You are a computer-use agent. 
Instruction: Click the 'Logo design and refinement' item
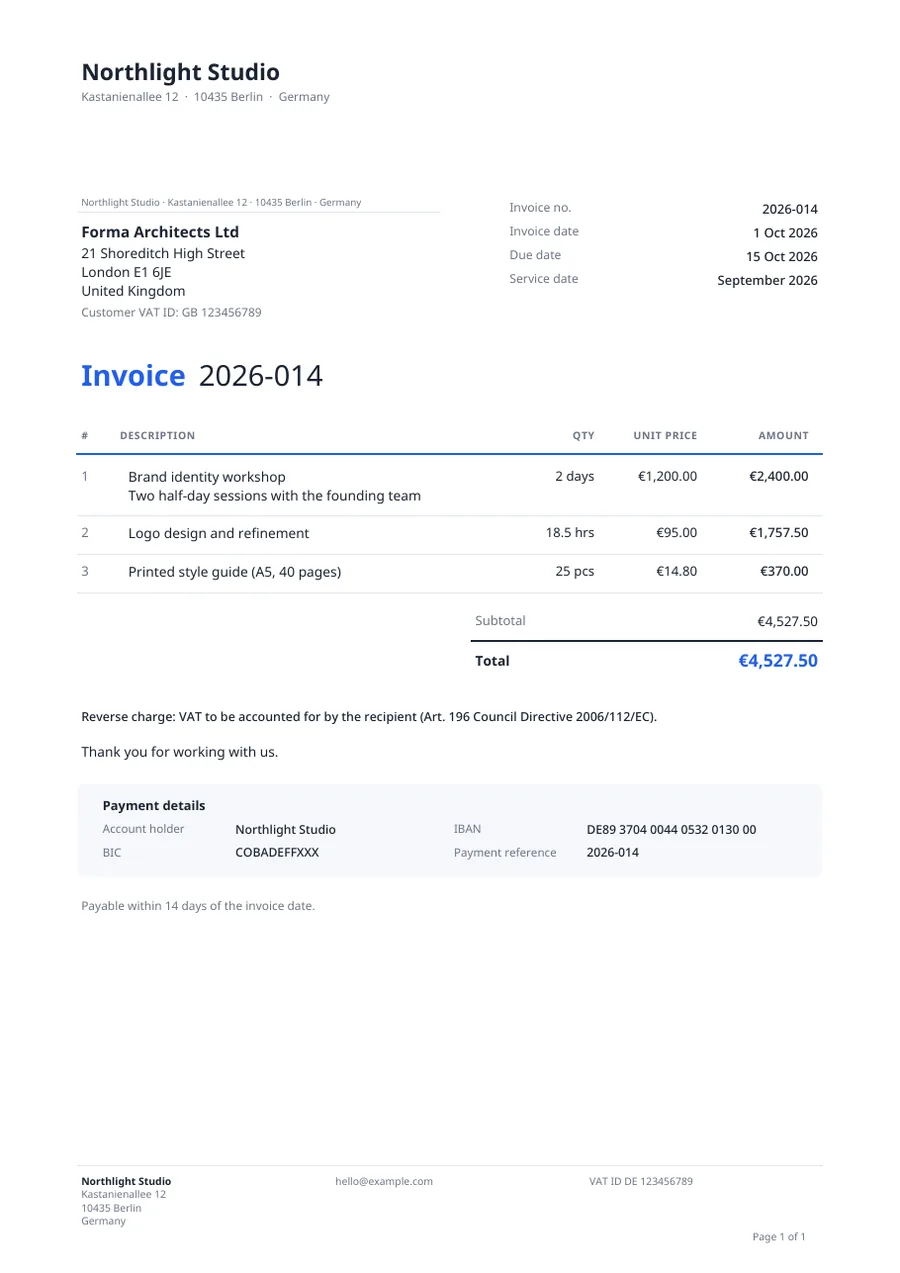pyautogui.click(x=218, y=534)
